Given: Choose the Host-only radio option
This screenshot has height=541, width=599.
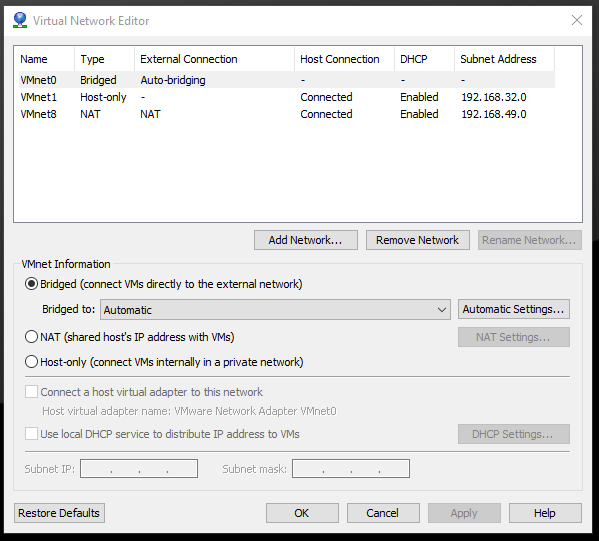Looking at the screenshot, I should 31,362.
